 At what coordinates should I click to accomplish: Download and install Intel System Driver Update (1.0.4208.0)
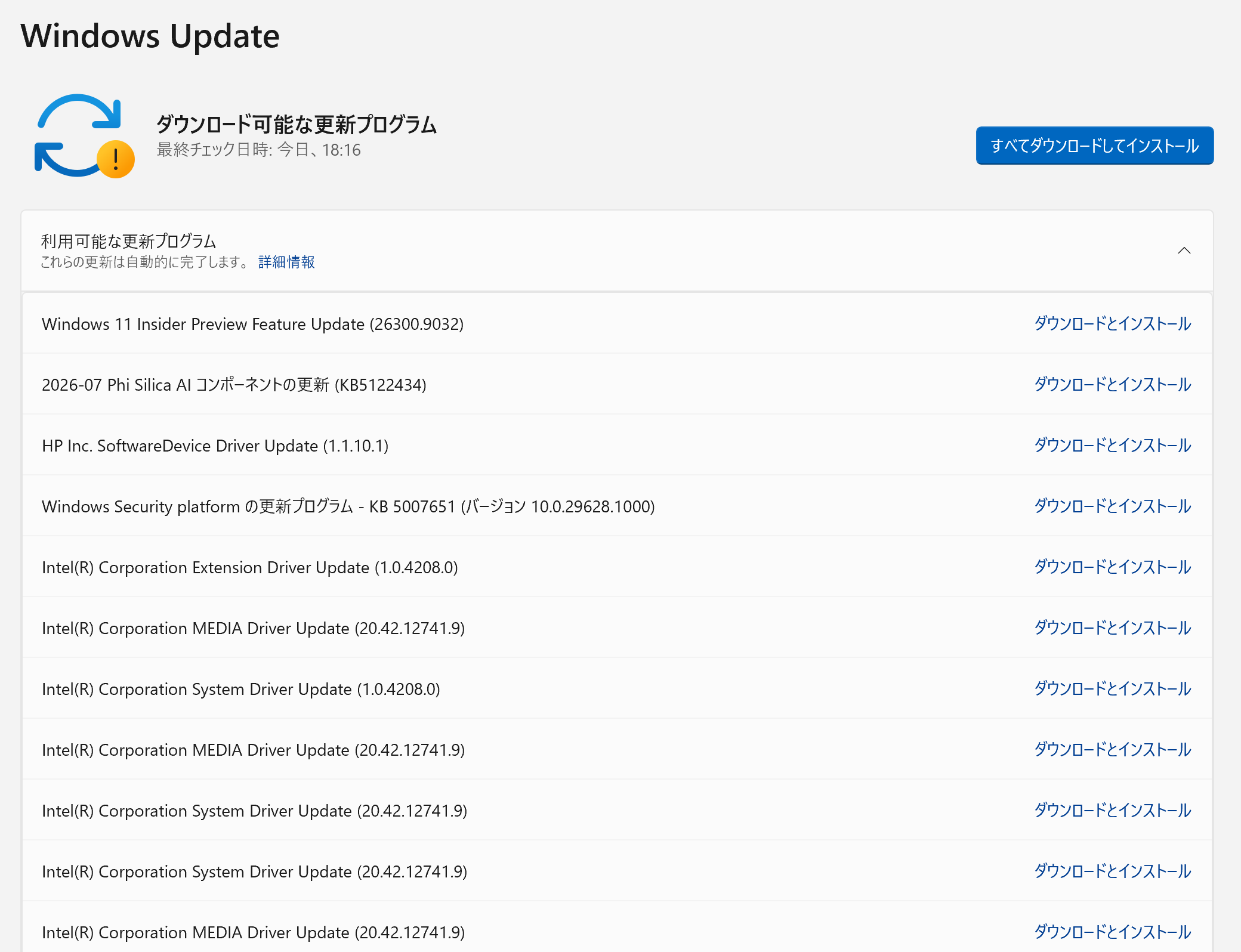[1112, 689]
